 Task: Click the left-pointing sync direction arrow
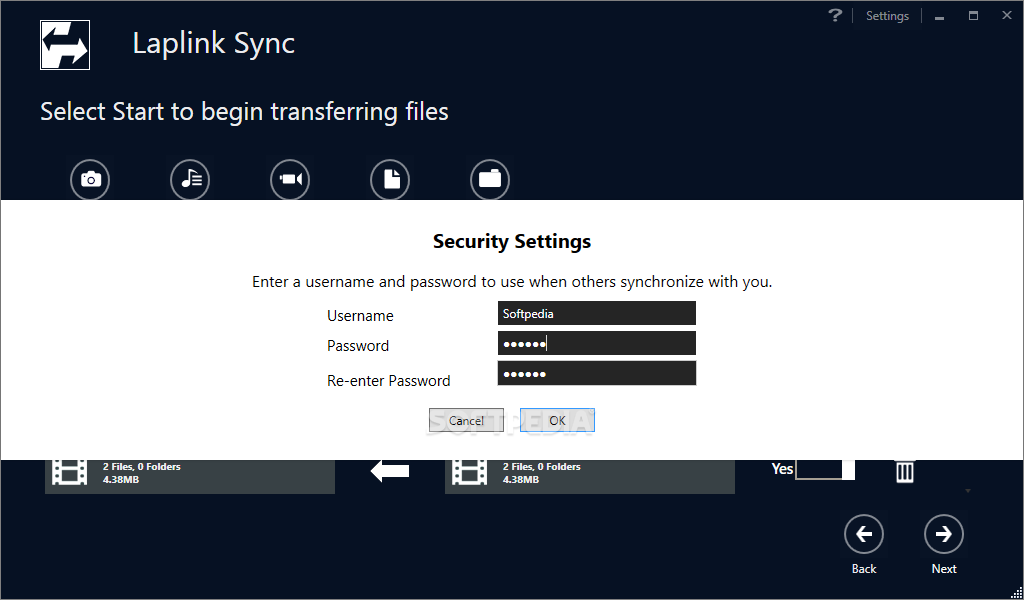point(390,471)
